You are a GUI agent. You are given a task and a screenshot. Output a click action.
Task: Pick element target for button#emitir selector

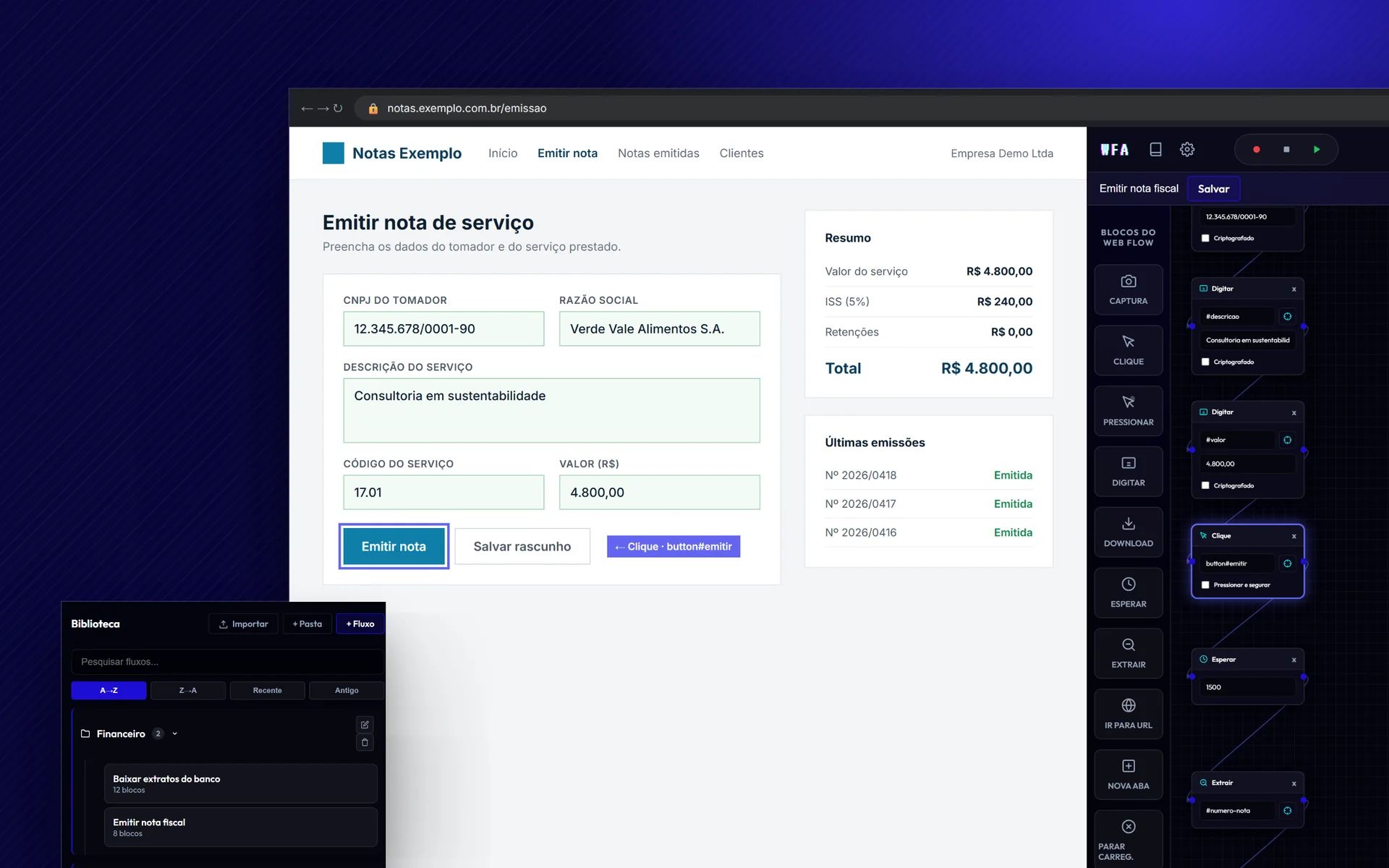(1287, 563)
